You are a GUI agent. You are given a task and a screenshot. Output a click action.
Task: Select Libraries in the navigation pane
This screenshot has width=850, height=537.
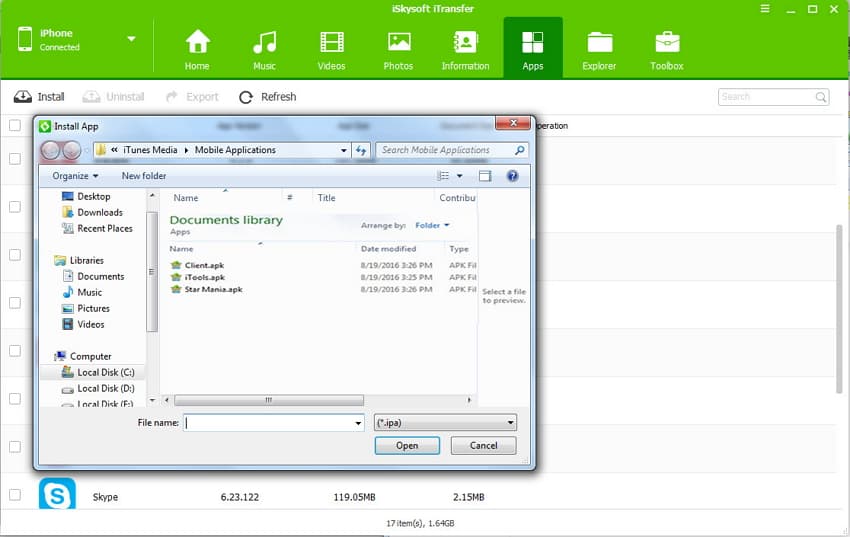click(79, 261)
